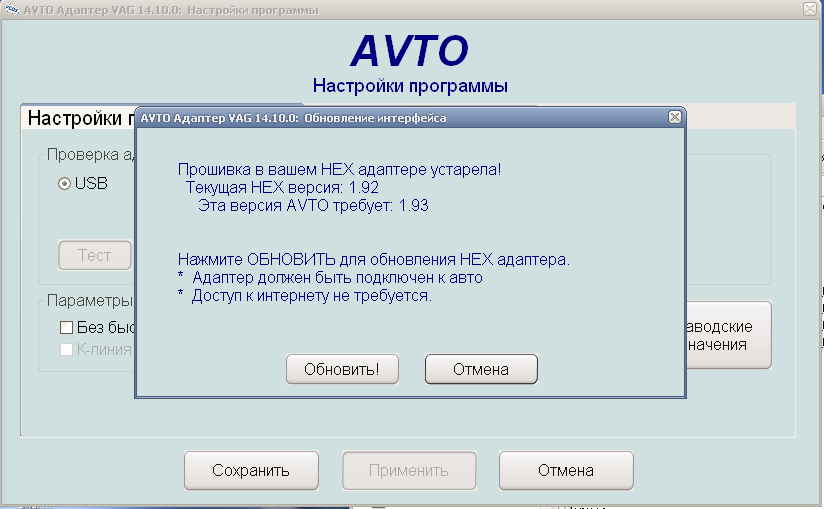Image resolution: width=824 pixels, height=509 pixels.
Task: Click the Применить button
Action: [x=409, y=471]
